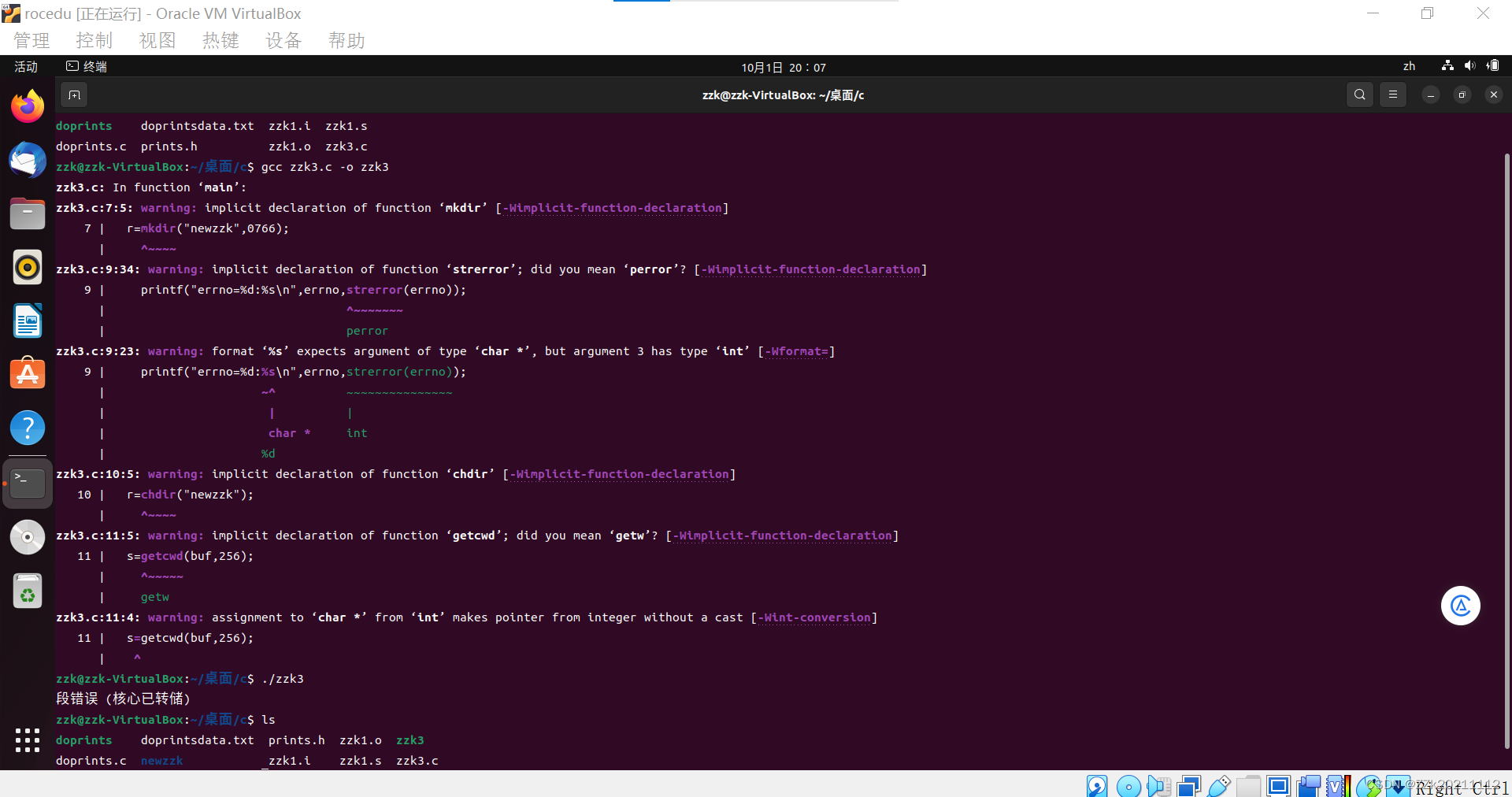Click the green zzk3 executable name
Screen dimensions: 1512x797
point(410,740)
